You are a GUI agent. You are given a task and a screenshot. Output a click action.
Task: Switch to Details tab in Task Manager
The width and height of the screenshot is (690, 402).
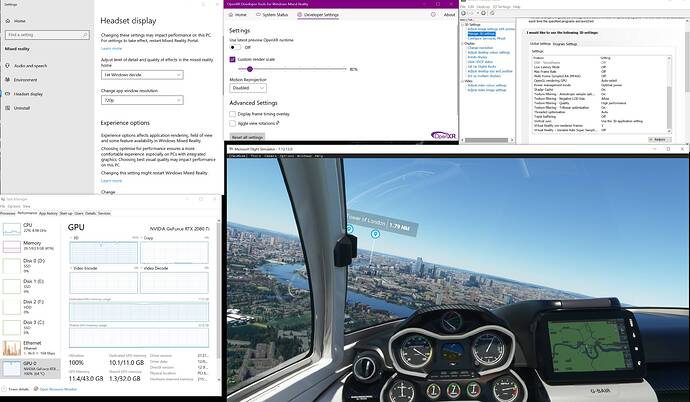coord(91,213)
